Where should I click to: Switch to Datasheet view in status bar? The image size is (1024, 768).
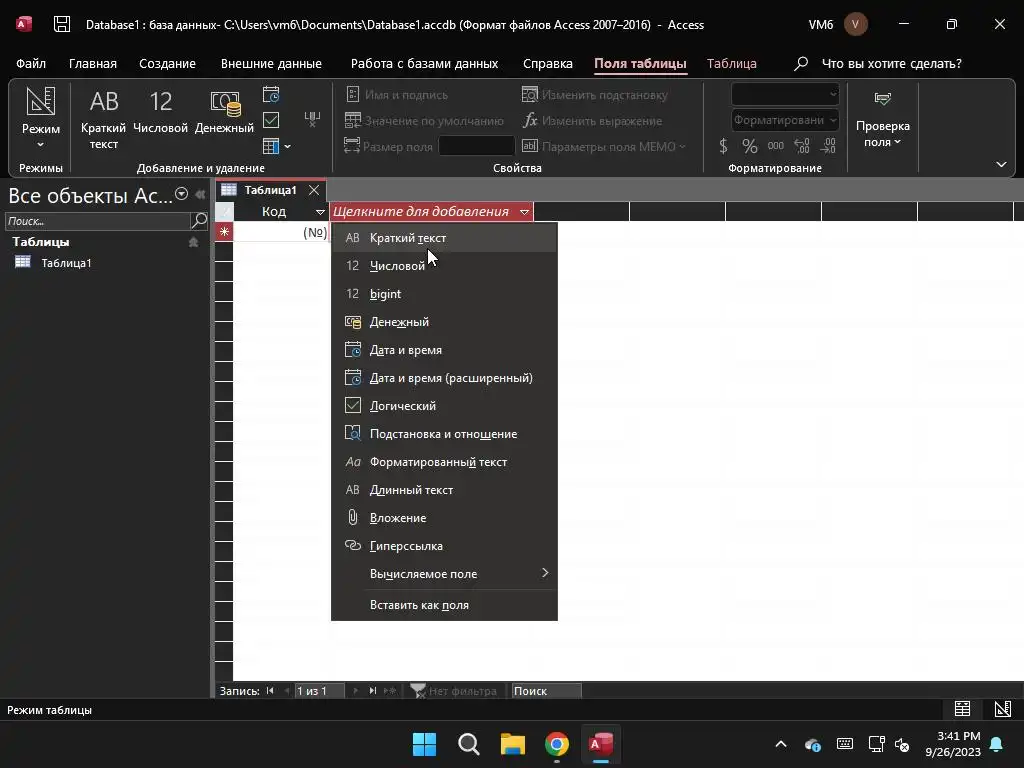[x=962, y=709]
